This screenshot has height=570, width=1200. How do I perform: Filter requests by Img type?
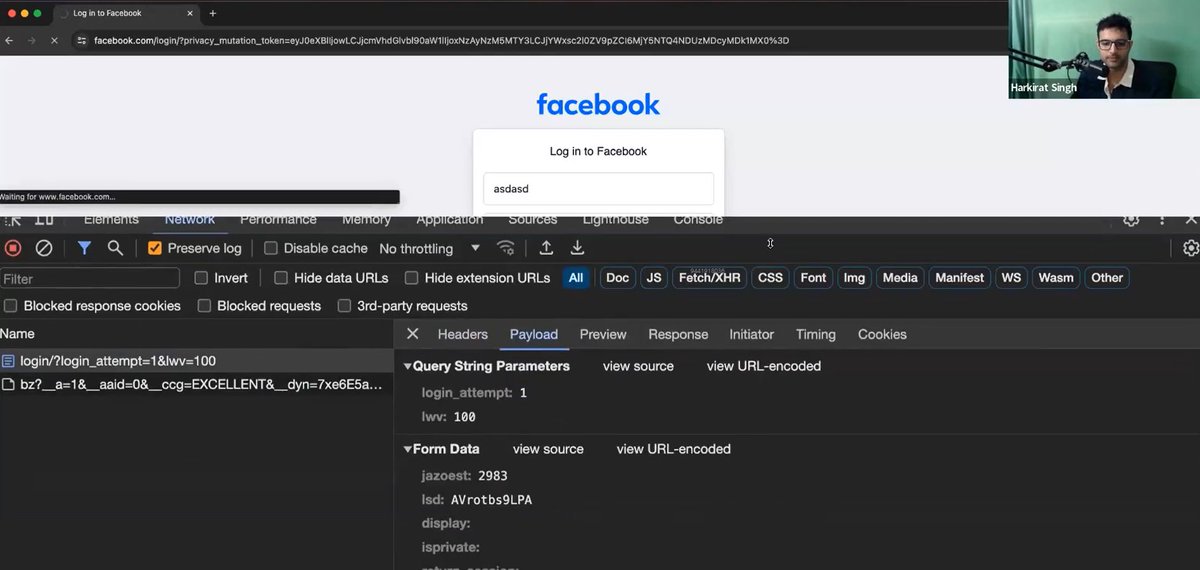point(854,278)
